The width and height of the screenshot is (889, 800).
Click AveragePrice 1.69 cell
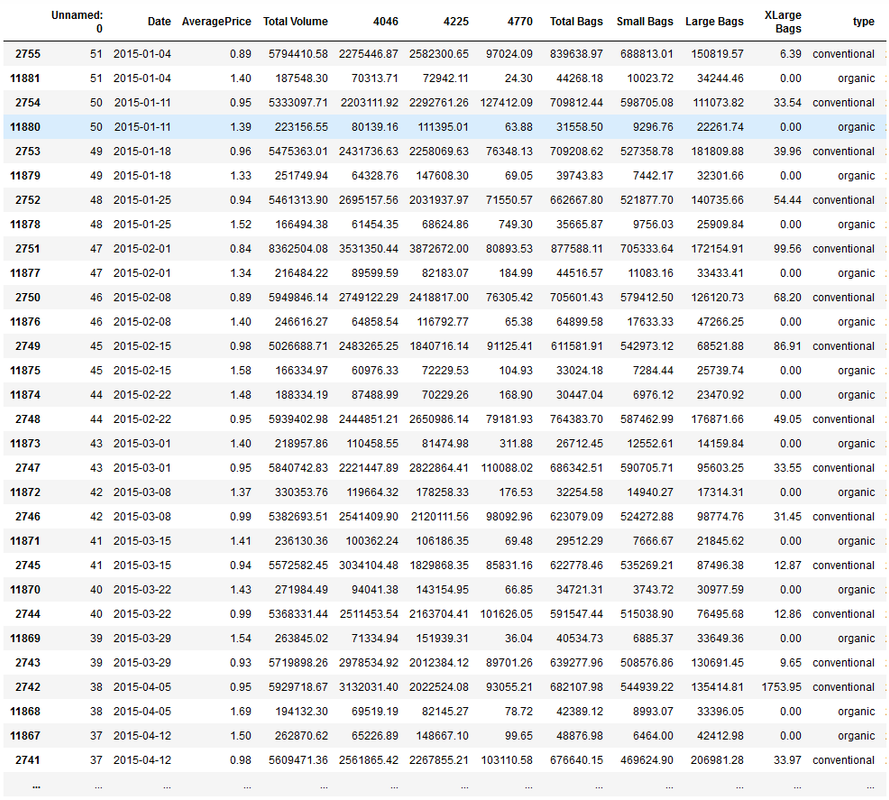point(241,712)
